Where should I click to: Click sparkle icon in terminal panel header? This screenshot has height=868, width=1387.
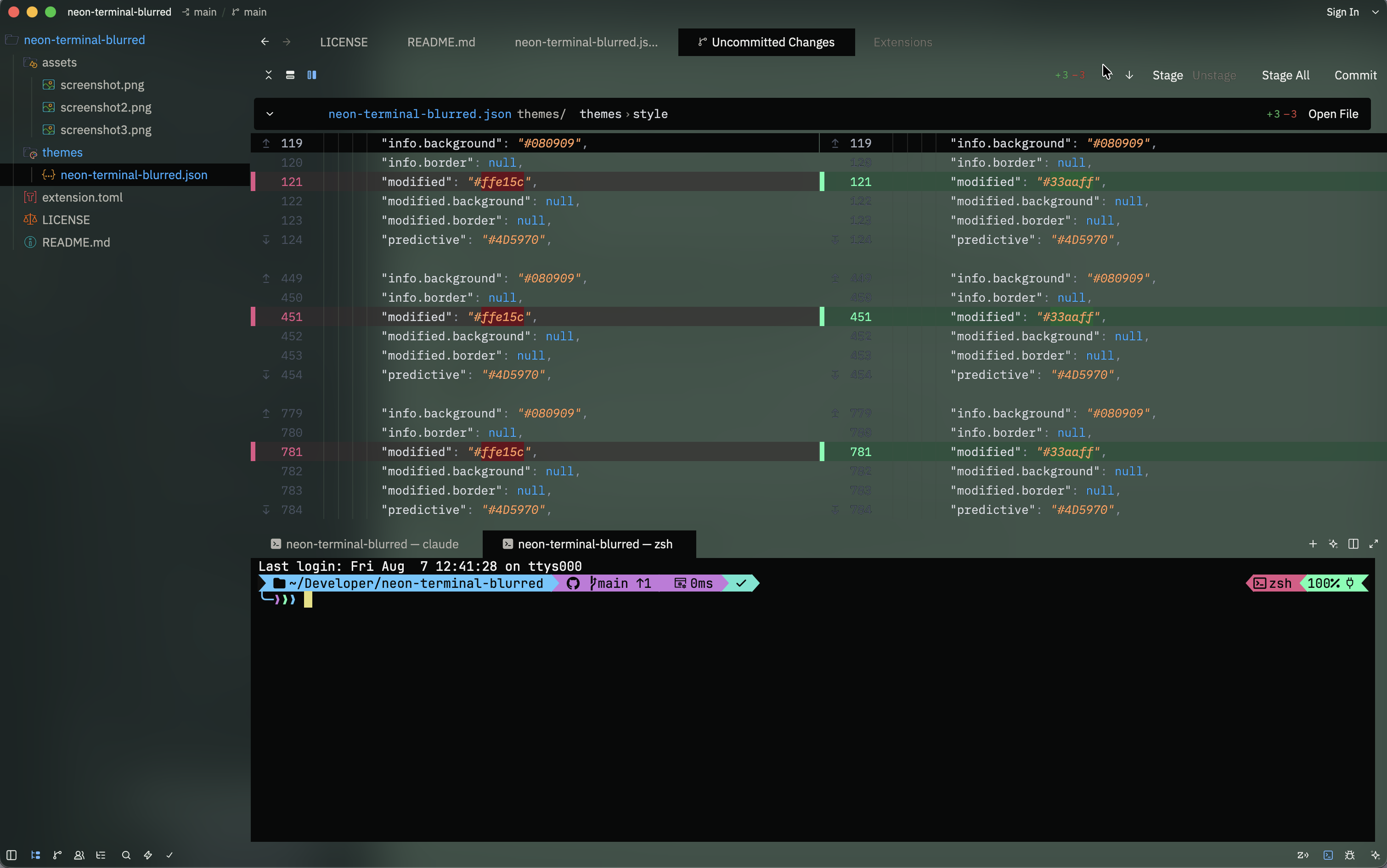pyautogui.click(x=1333, y=544)
